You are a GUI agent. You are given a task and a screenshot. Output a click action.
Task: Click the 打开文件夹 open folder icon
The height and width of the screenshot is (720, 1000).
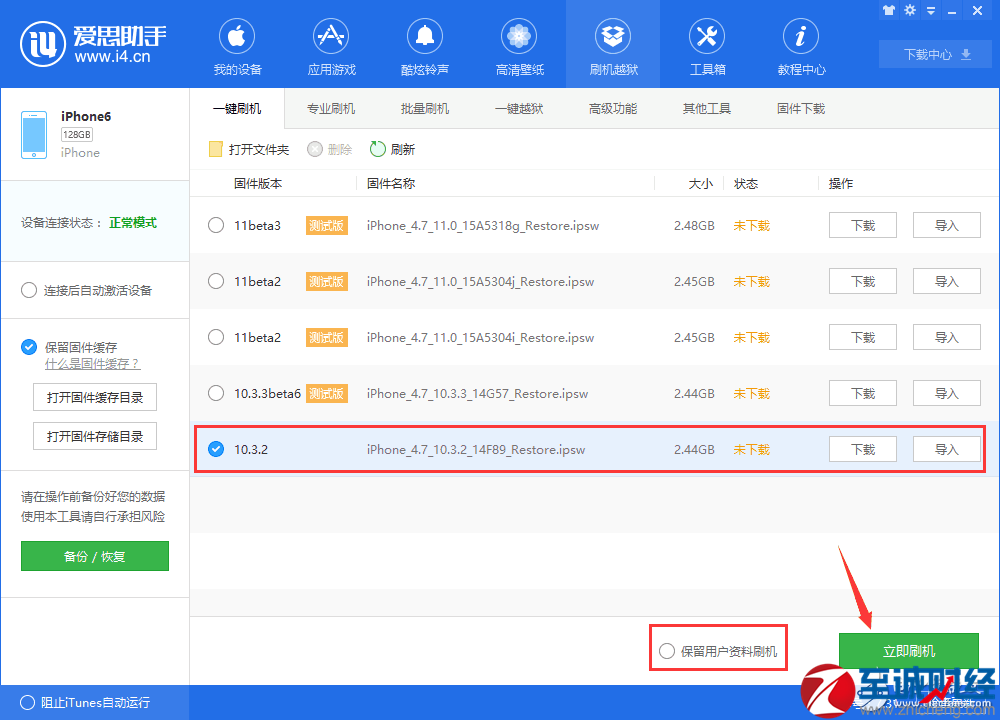pos(215,148)
